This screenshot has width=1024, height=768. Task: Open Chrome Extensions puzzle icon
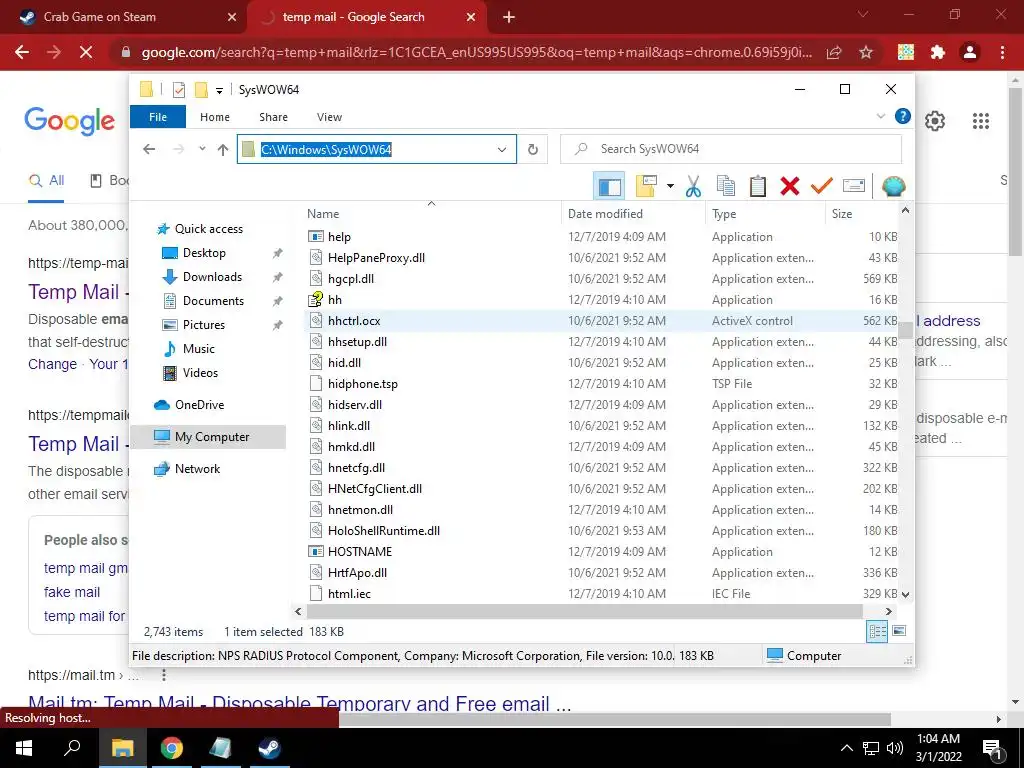coord(938,52)
